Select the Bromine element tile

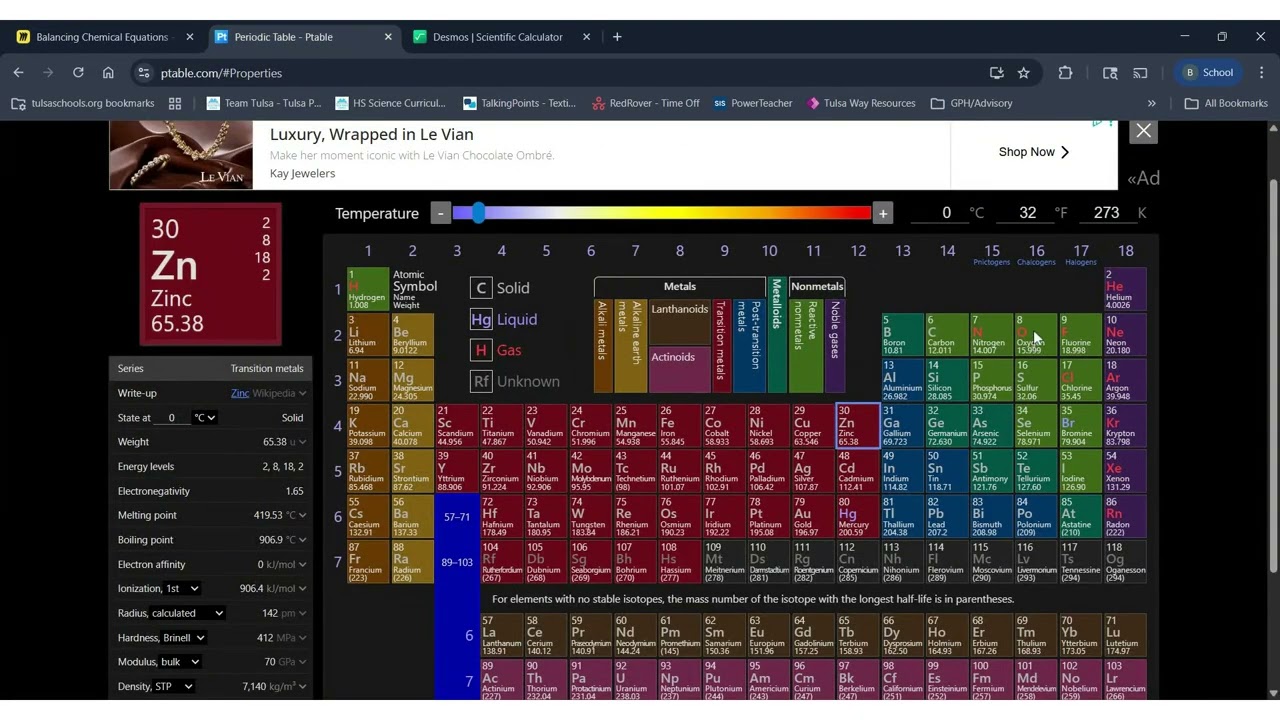tap(1080, 426)
